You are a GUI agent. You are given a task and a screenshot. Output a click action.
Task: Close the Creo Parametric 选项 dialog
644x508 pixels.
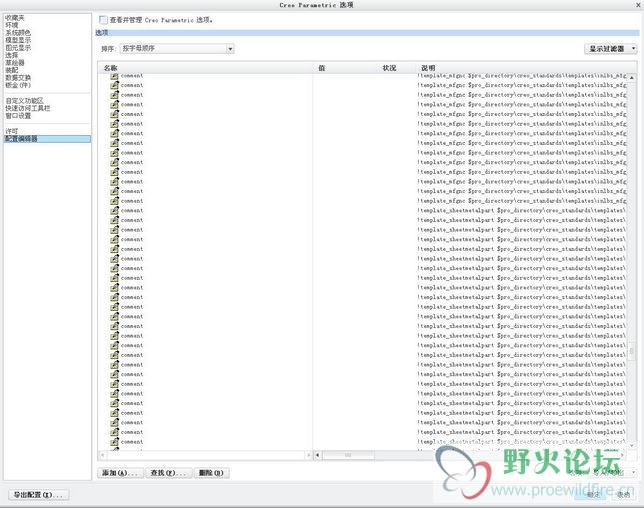coord(639,5)
